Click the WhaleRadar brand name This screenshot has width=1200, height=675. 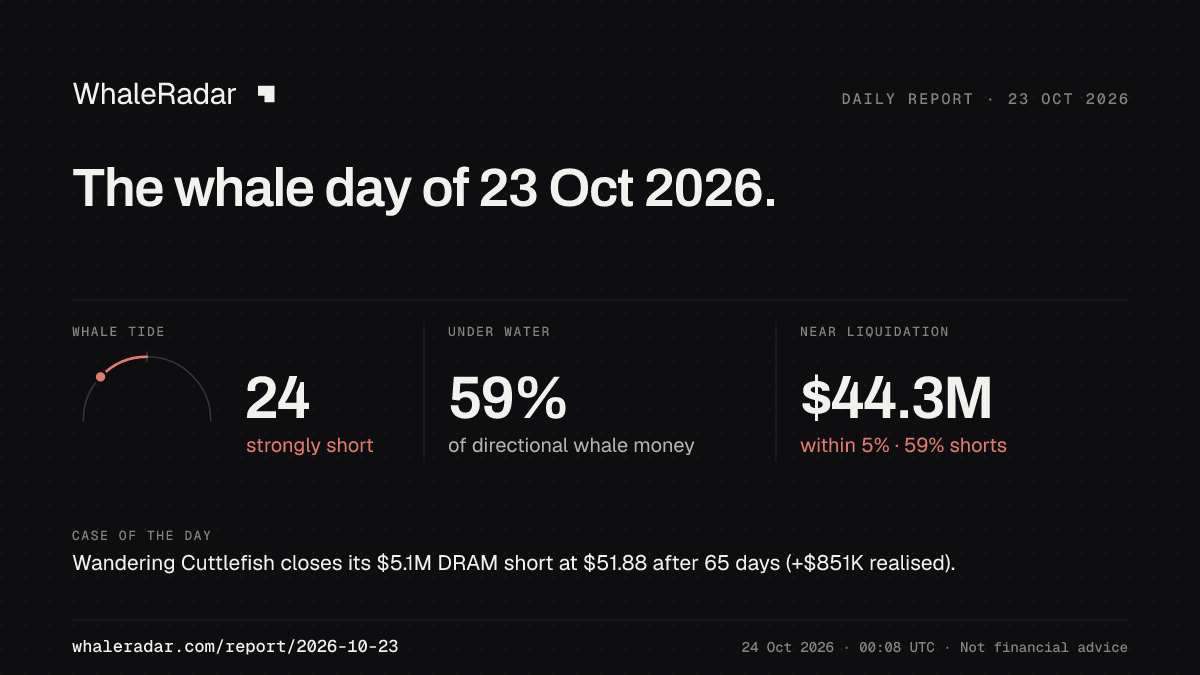click(154, 94)
